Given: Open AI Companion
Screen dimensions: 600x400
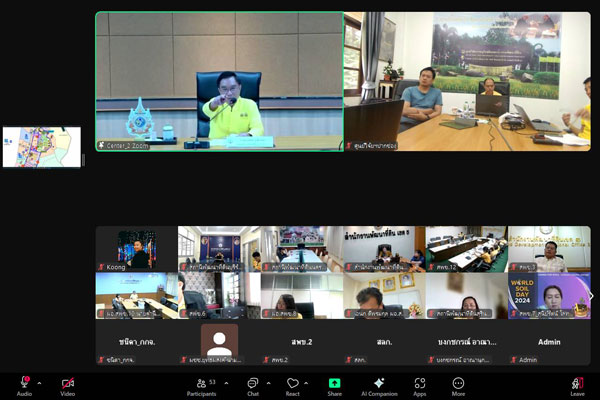Looking at the screenshot, I should [x=379, y=383].
